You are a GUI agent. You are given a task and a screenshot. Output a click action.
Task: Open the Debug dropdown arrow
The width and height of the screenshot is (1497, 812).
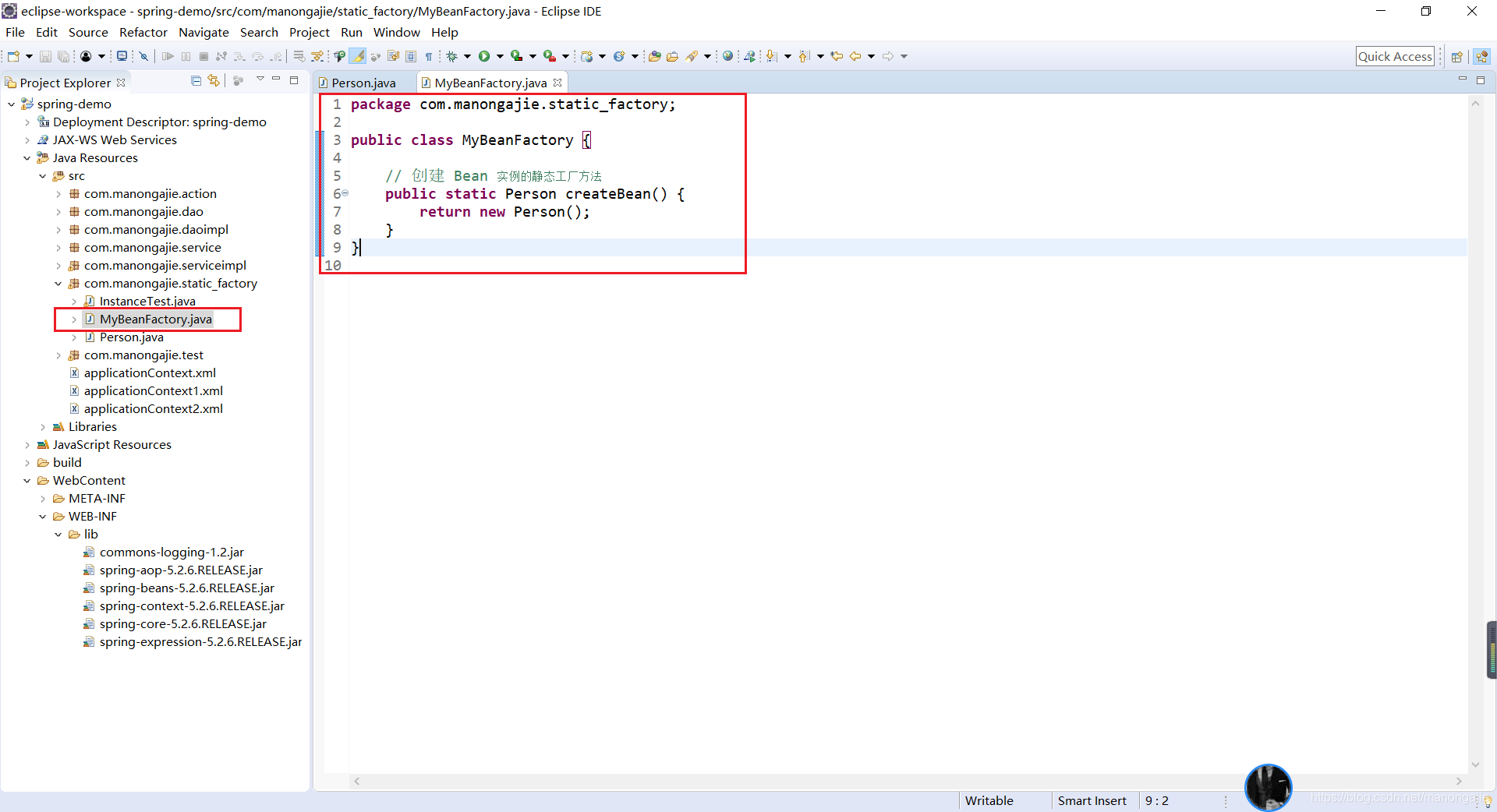point(467,56)
